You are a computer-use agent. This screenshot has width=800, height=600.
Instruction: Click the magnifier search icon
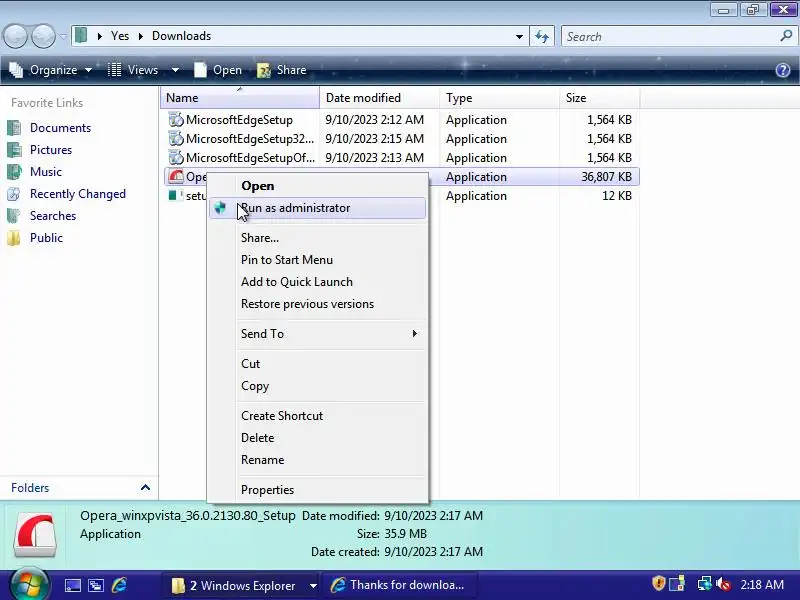(786, 36)
